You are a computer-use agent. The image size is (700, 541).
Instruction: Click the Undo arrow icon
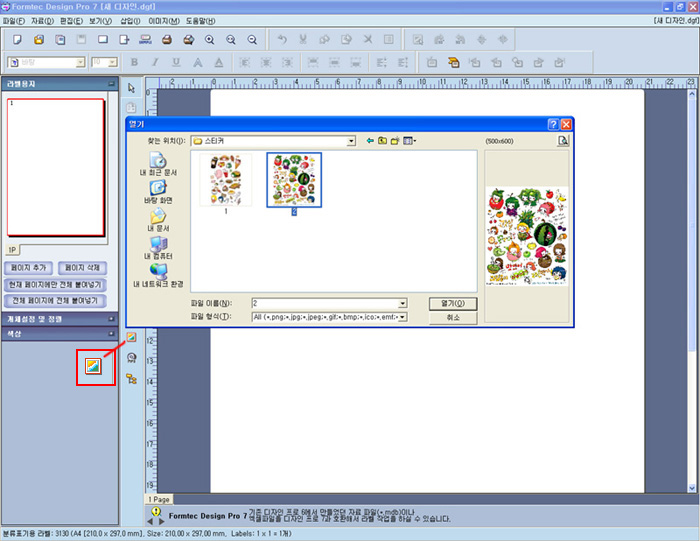tap(282, 39)
